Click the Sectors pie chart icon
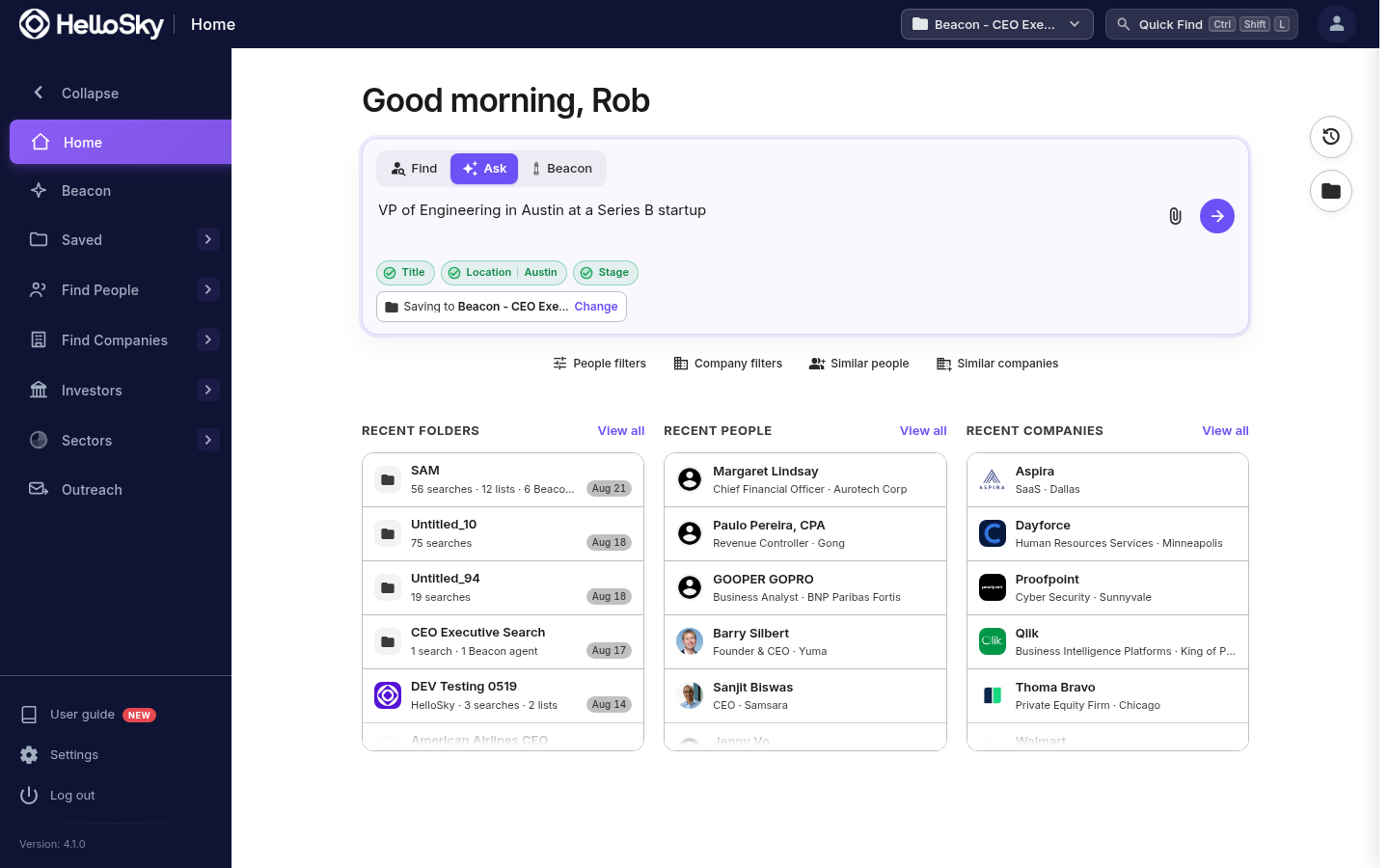 (x=39, y=440)
